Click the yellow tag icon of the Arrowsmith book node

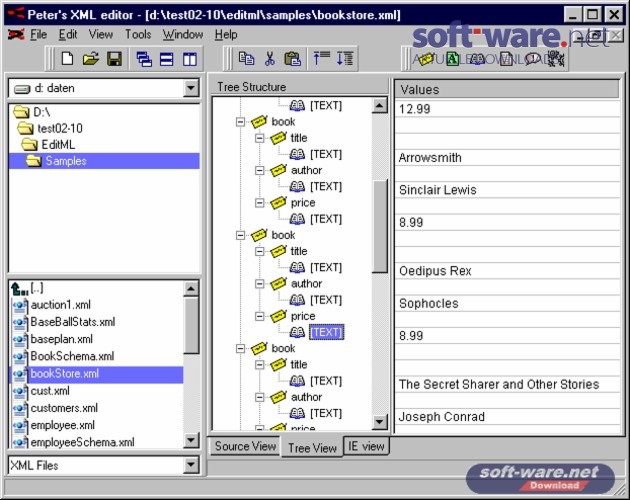tap(259, 121)
